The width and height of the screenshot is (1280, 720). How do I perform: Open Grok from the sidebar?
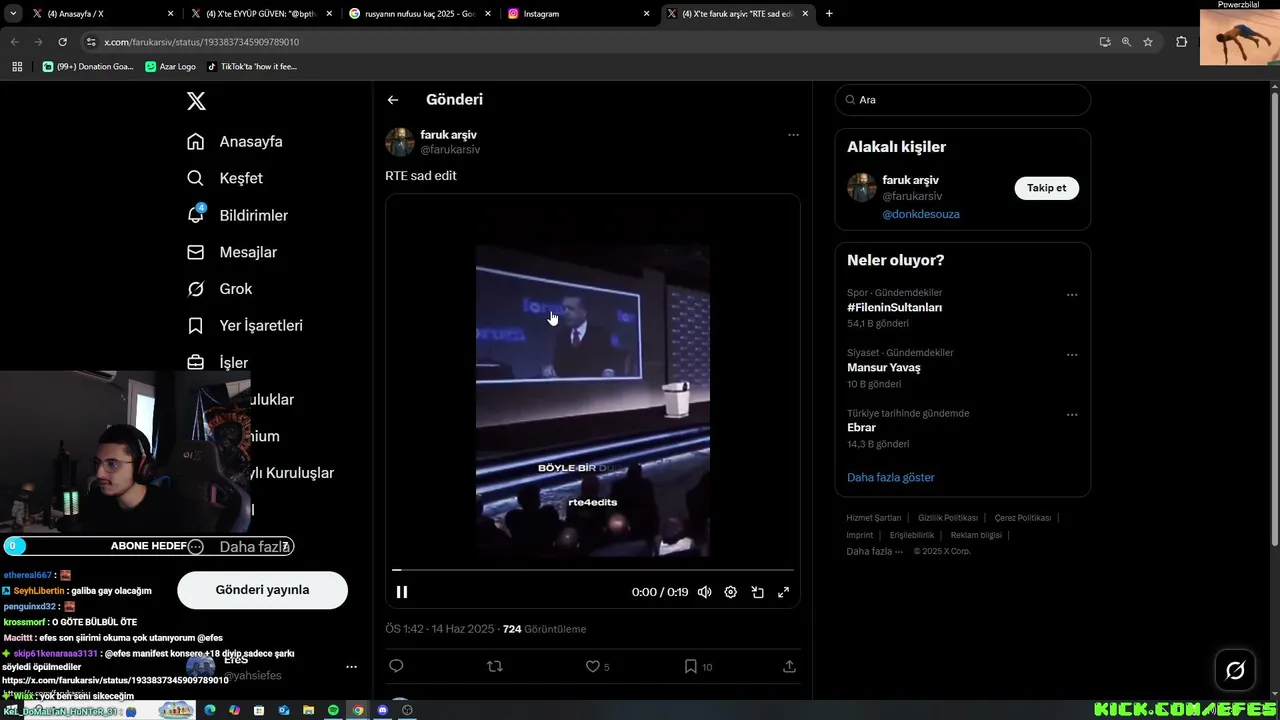coord(219,289)
